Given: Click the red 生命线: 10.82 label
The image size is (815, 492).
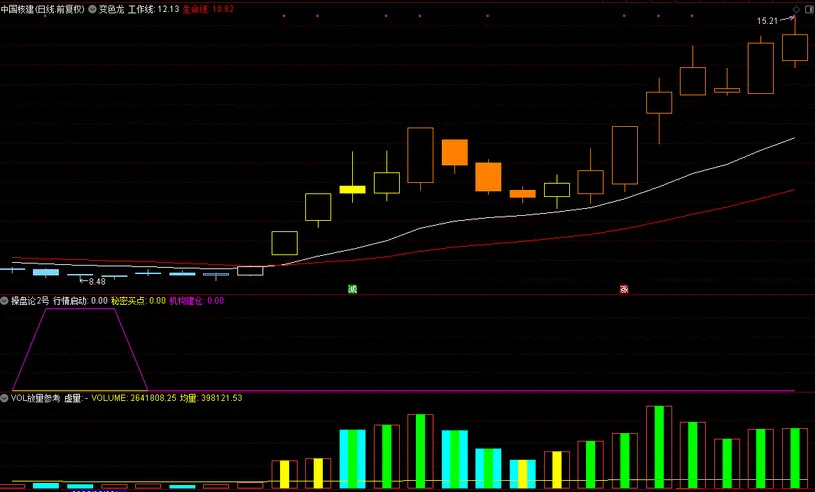Looking at the screenshot, I should point(208,9).
